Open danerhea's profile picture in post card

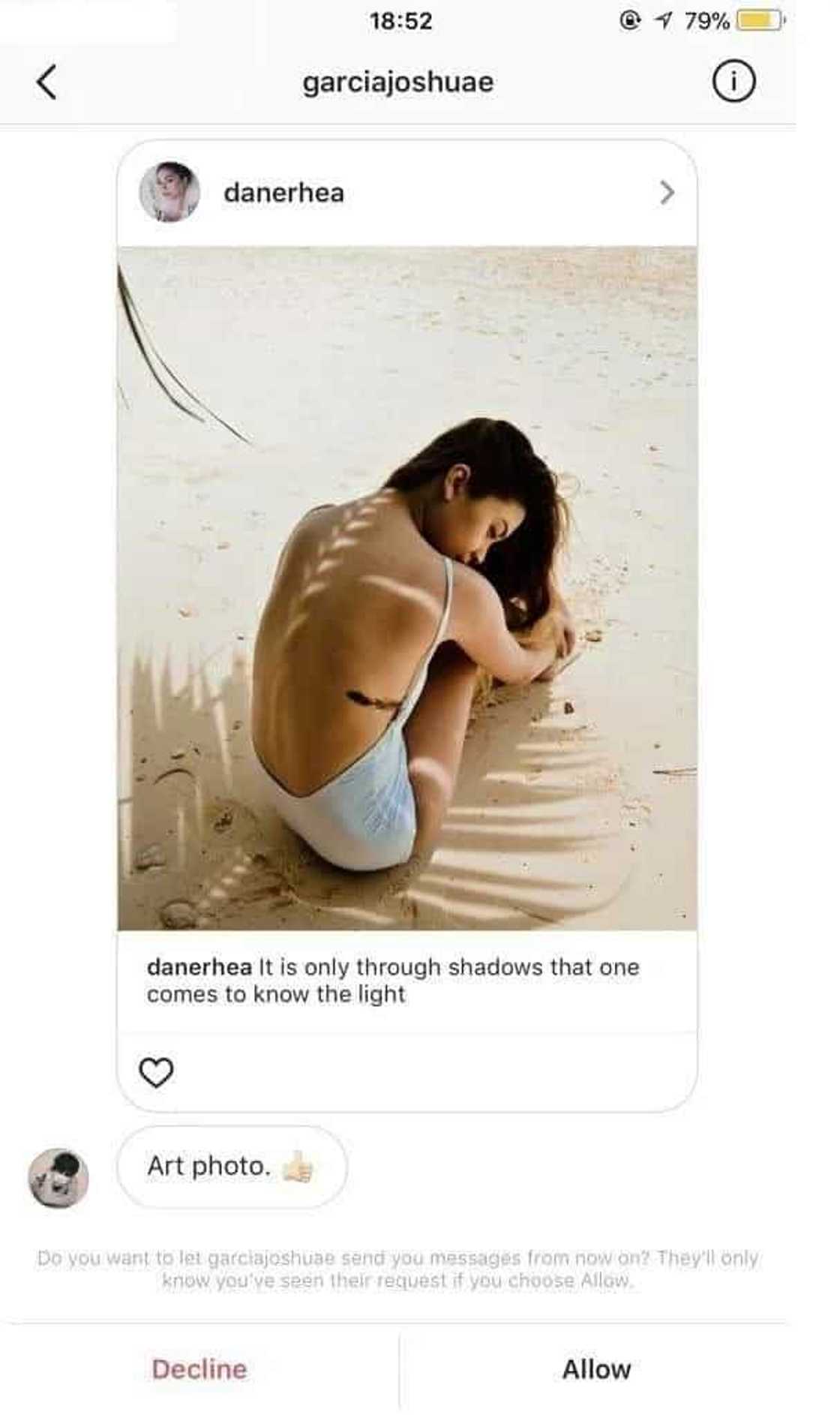(x=170, y=192)
